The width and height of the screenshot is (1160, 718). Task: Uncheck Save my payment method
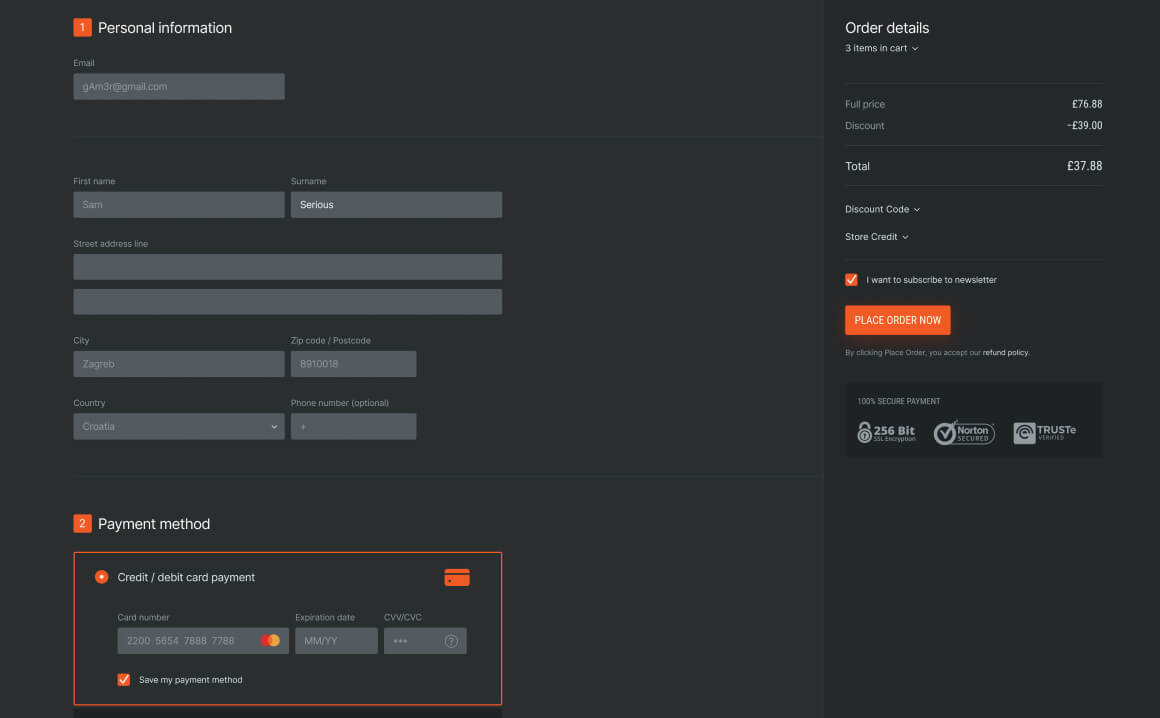[123, 679]
